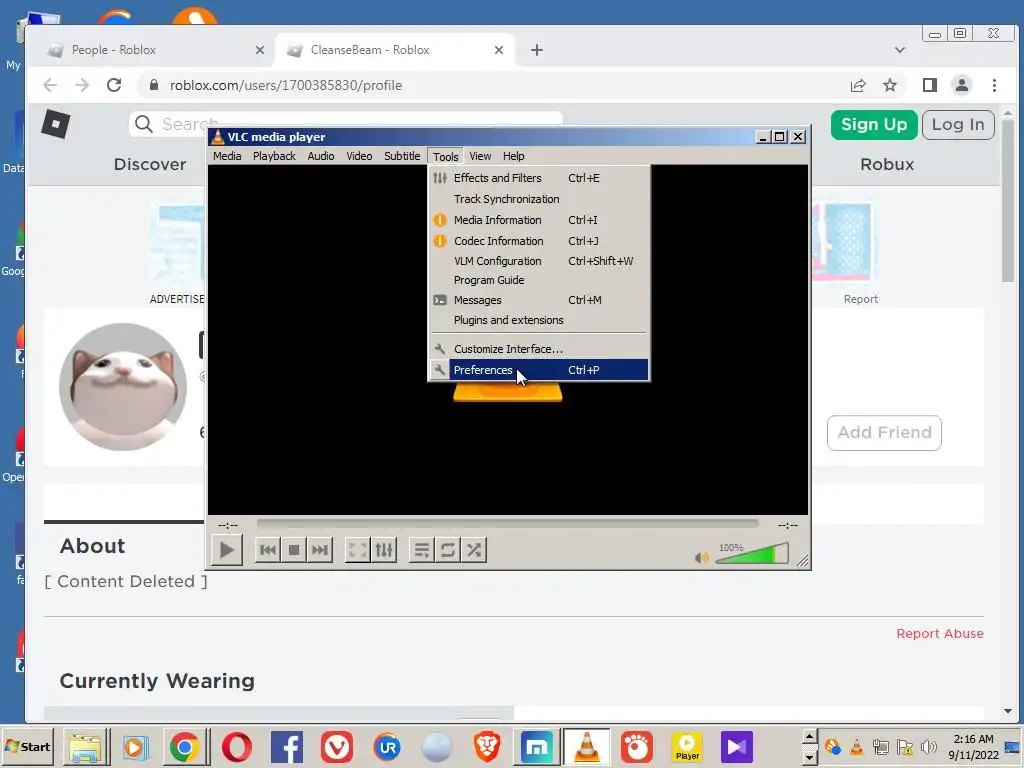Select Preferences menu entry

point(539,370)
